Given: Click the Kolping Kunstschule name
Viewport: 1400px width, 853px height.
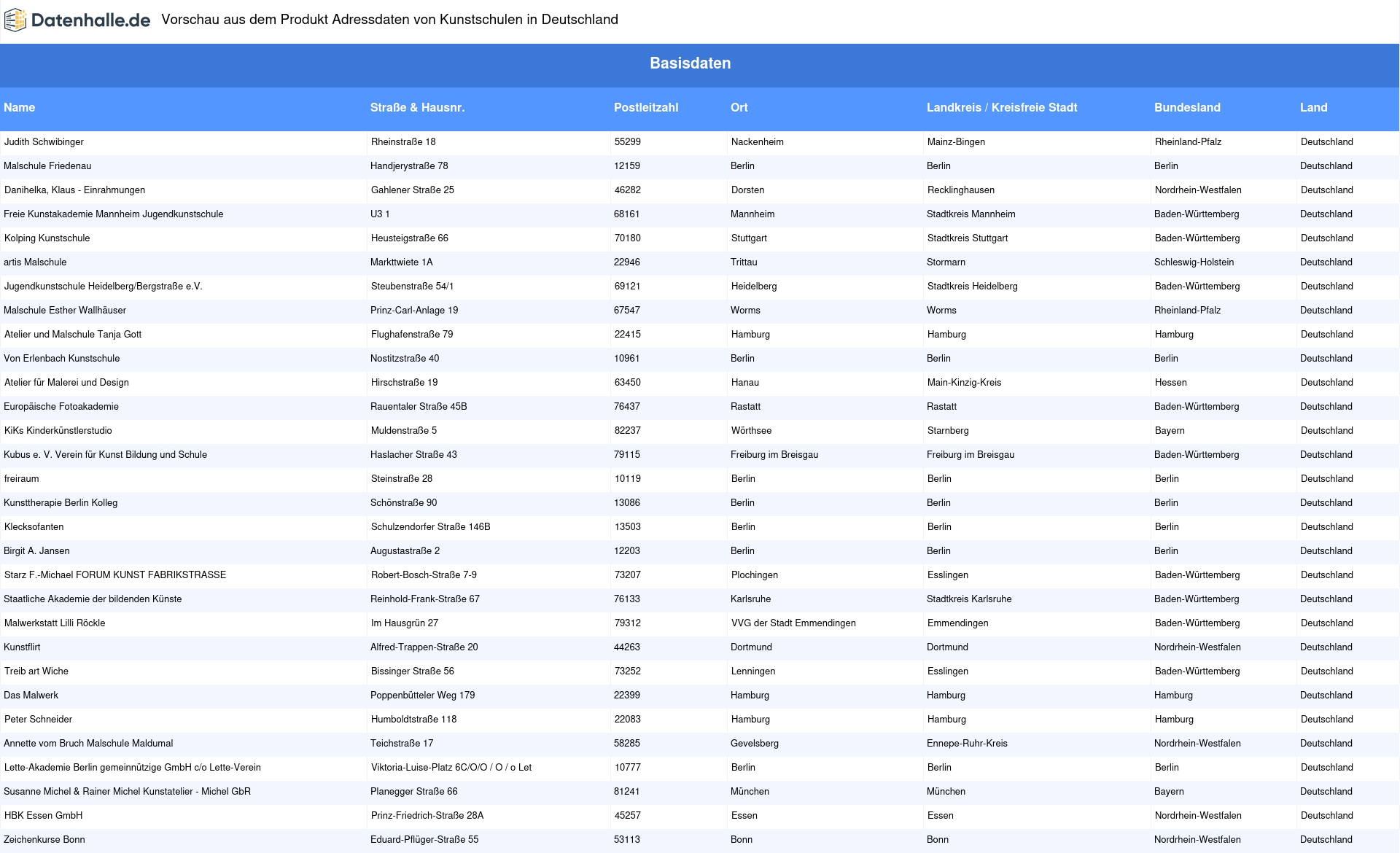Looking at the screenshot, I should [x=47, y=238].
